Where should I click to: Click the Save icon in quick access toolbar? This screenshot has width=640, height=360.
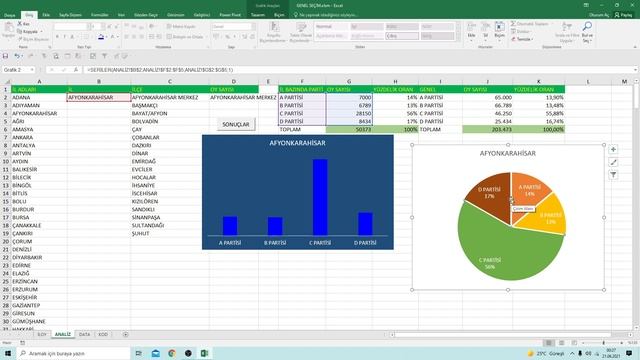click(x=5, y=56)
